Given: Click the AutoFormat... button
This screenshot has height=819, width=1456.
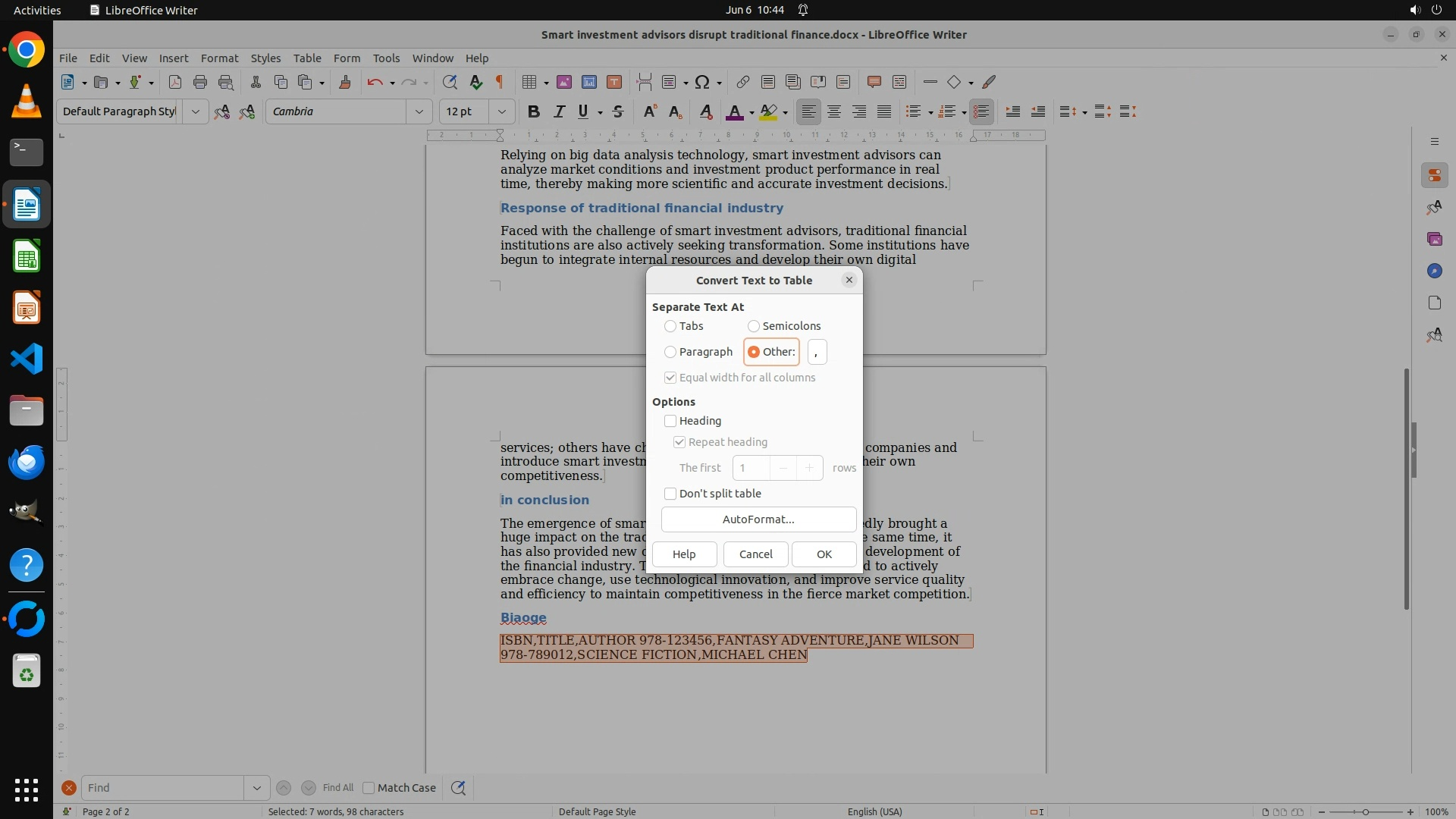Looking at the screenshot, I should pos(758,519).
